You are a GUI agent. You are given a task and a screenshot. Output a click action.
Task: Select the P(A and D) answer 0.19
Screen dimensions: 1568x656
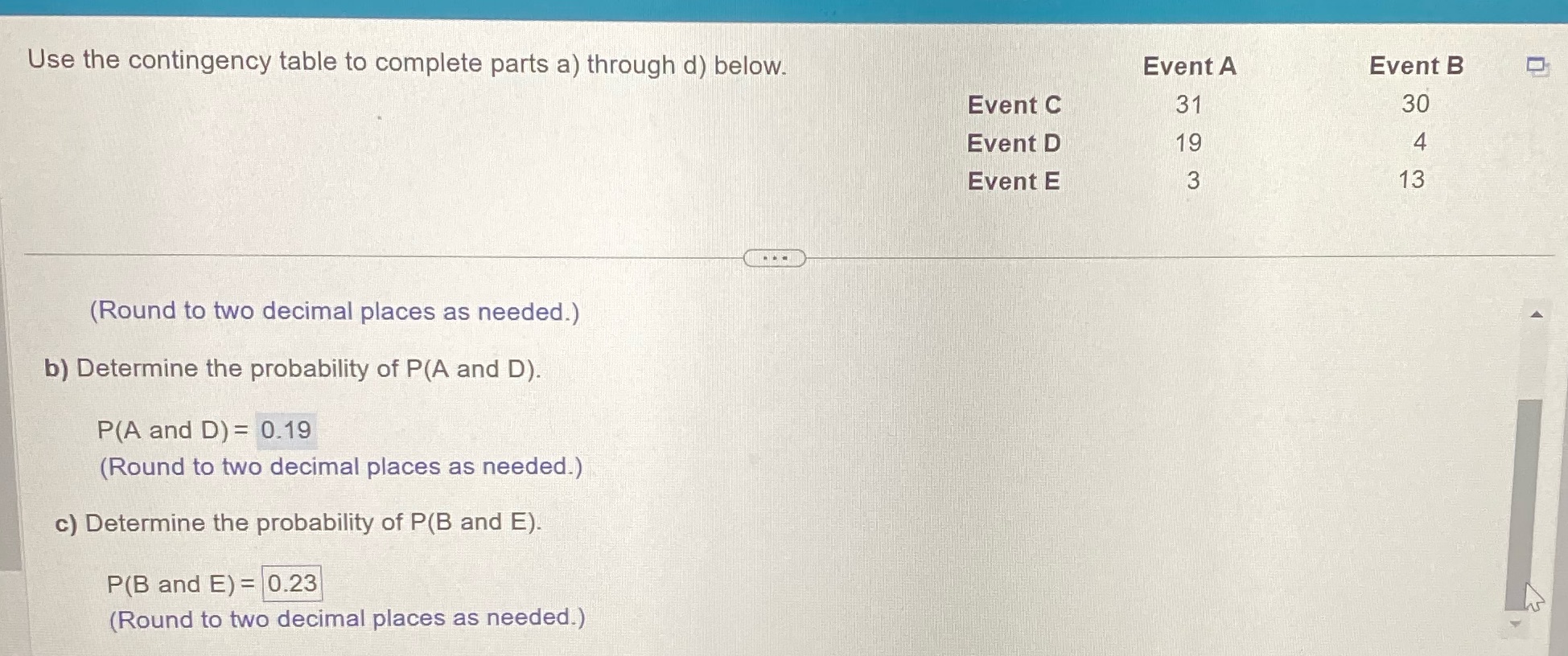(x=286, y=430)
